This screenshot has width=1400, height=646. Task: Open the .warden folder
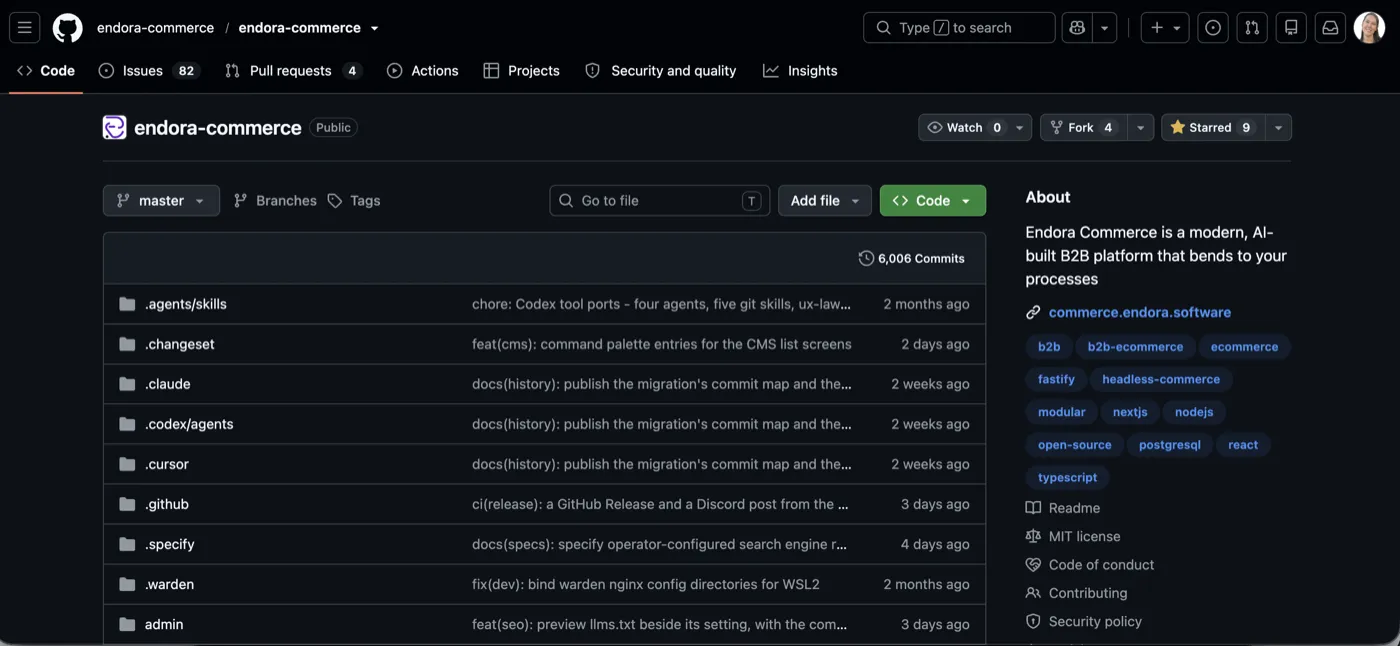(x=170, y=584)
